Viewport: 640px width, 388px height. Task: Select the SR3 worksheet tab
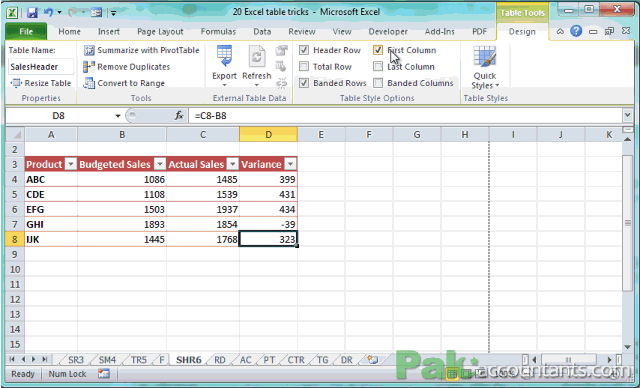click(x=76, y=360)
